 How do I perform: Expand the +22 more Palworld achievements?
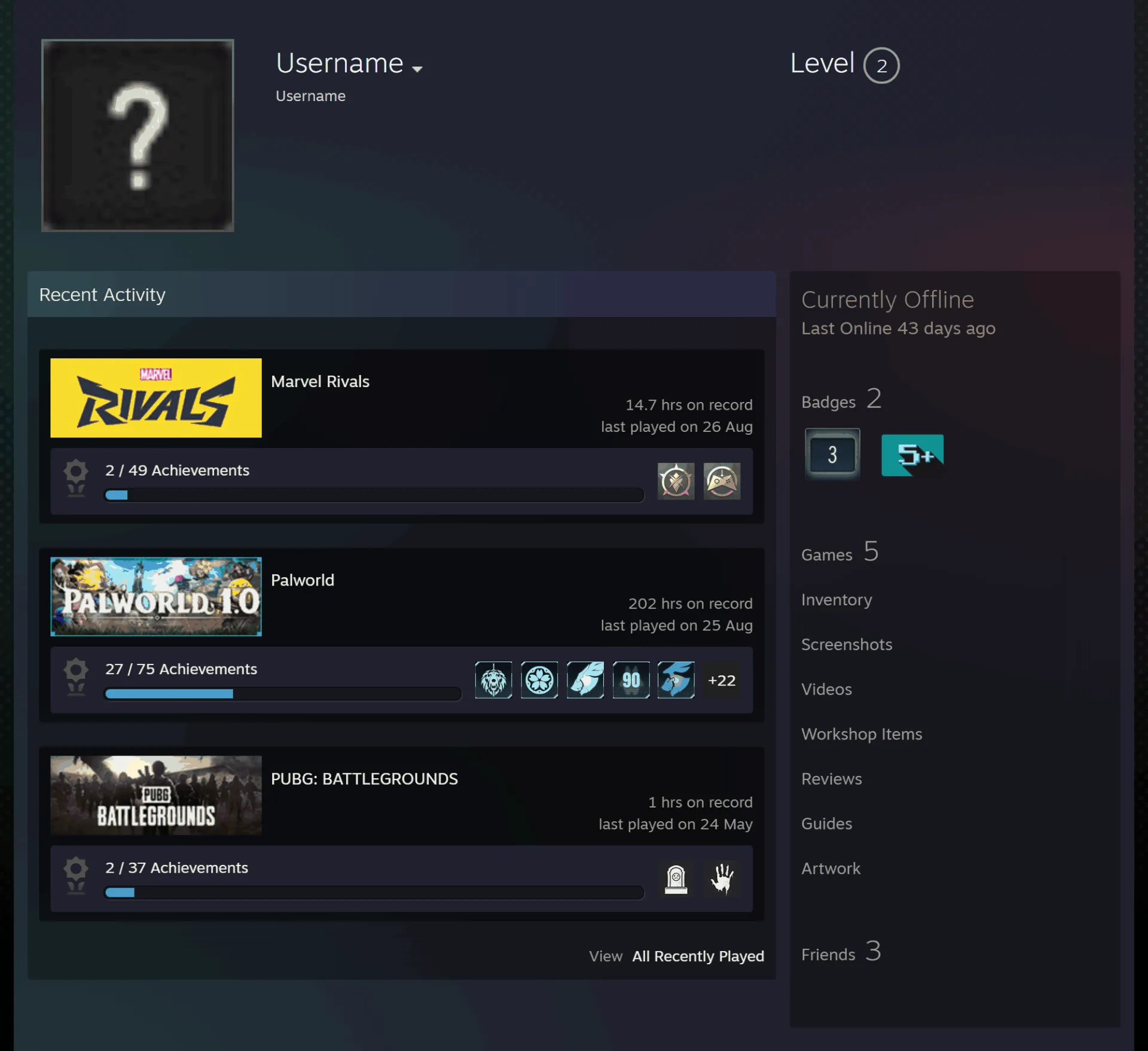[722, 680]
